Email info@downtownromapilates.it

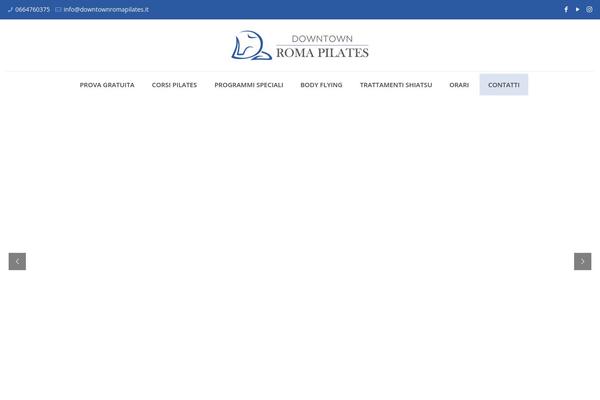[106, 10]
